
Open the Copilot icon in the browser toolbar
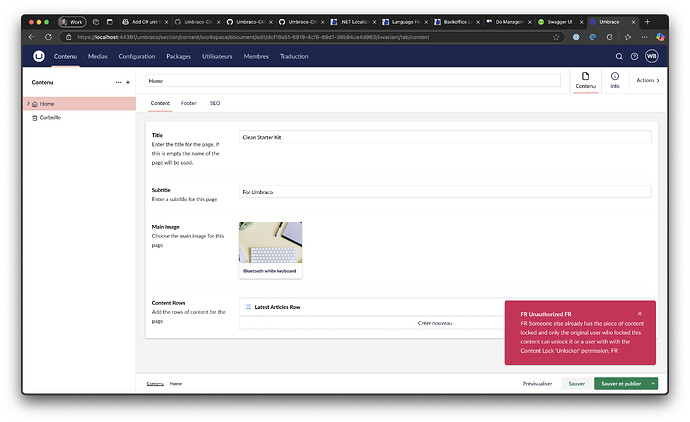660,37
